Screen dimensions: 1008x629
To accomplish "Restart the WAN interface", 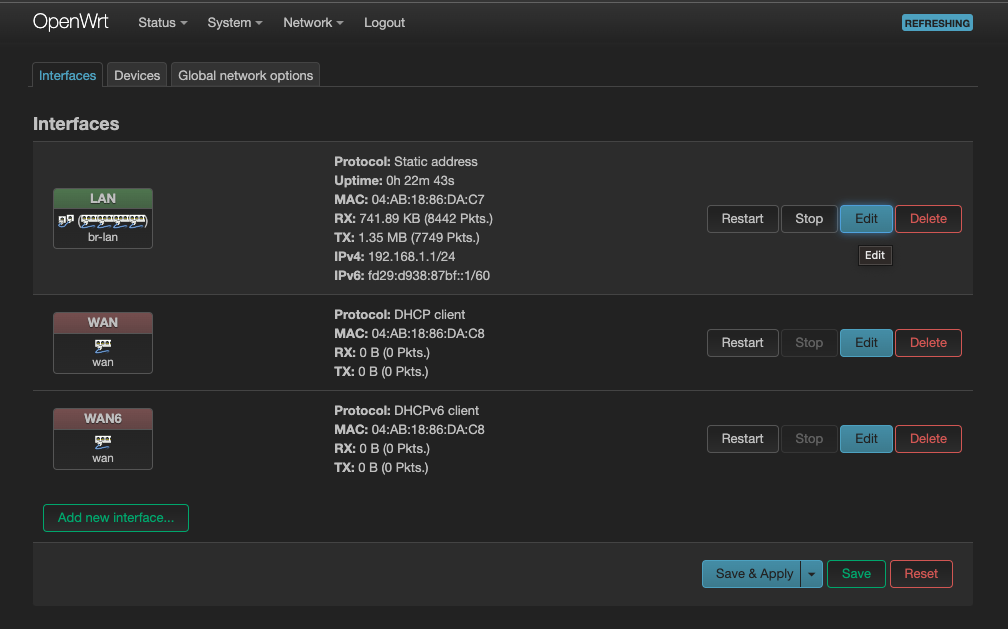I will 742,343.
